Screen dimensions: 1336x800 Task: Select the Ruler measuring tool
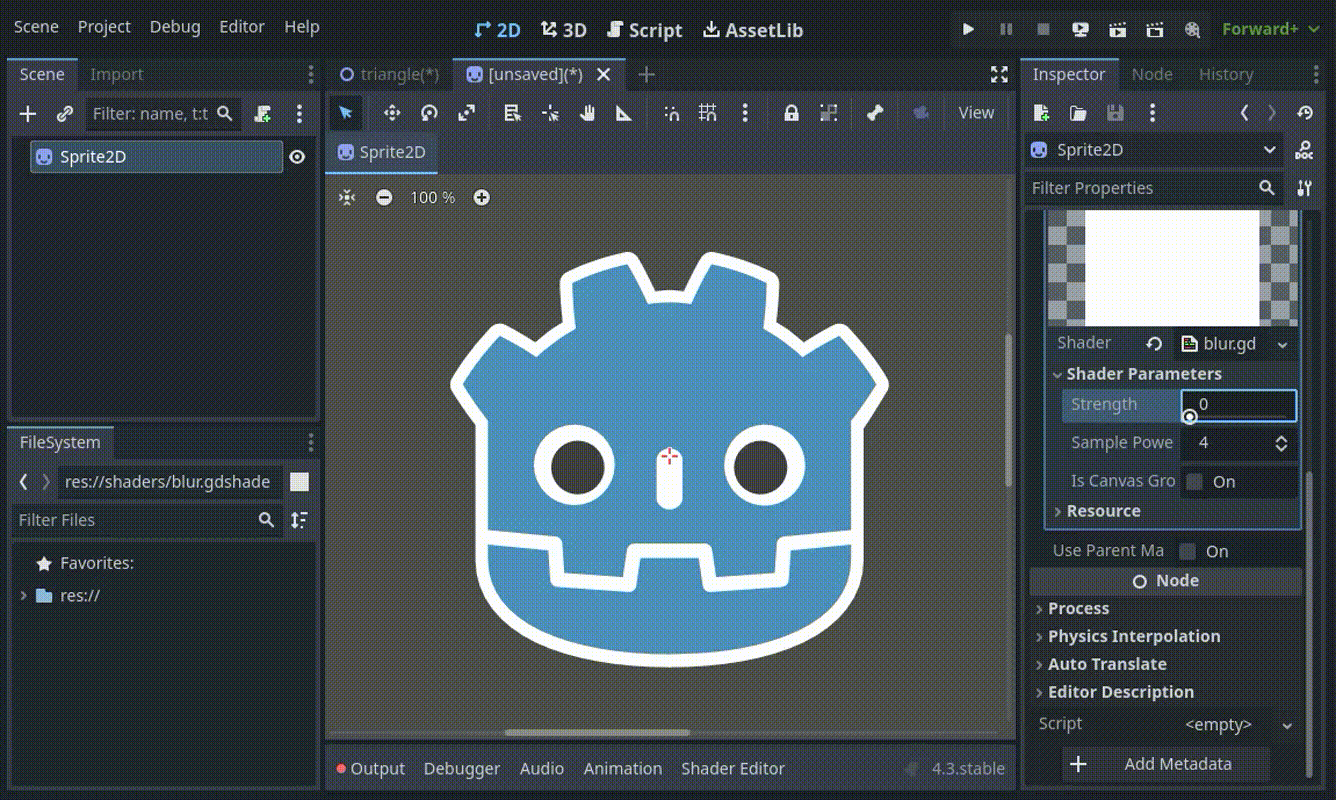(x=624, y=113)
